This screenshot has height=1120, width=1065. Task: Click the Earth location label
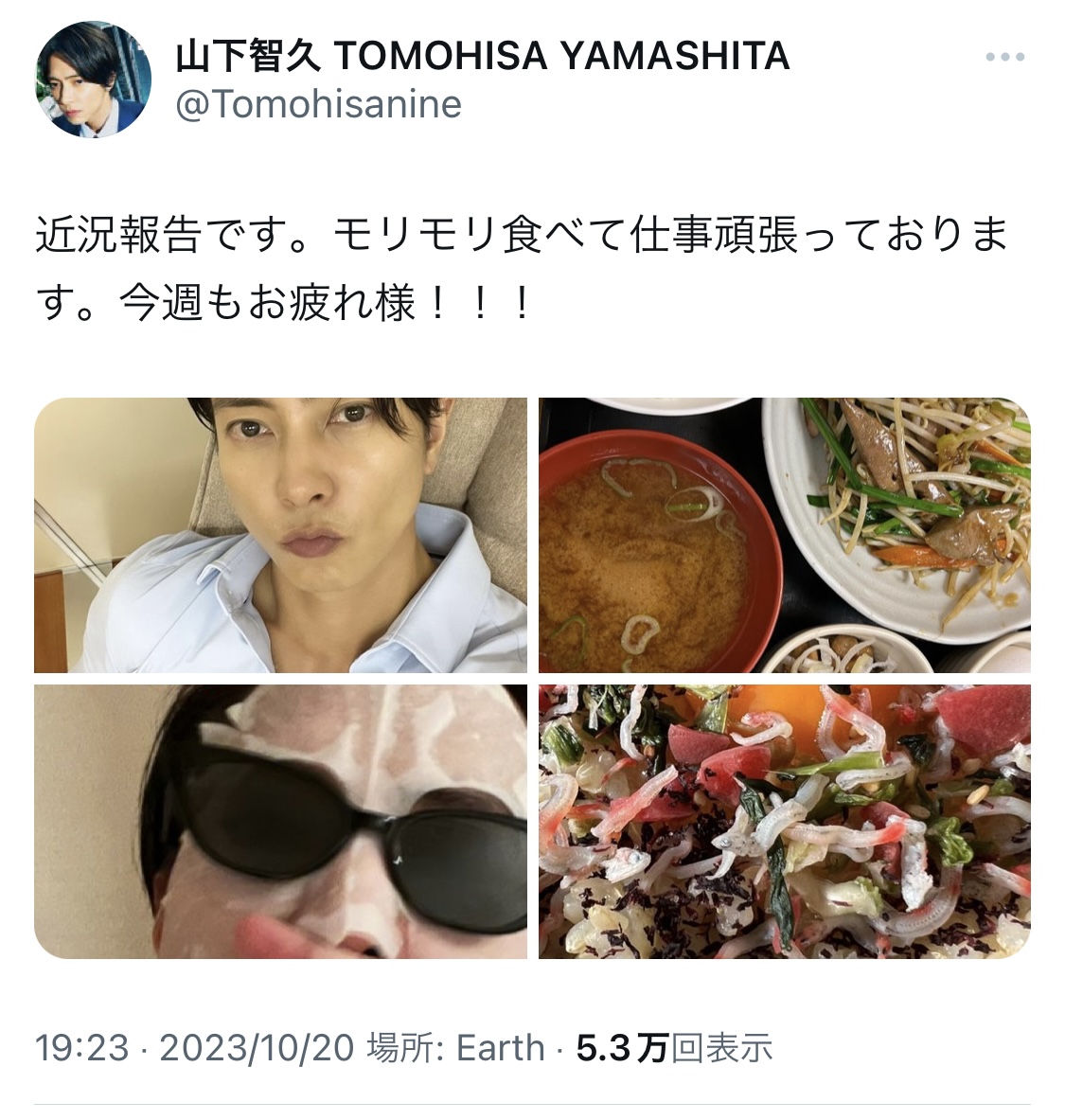500,1048
